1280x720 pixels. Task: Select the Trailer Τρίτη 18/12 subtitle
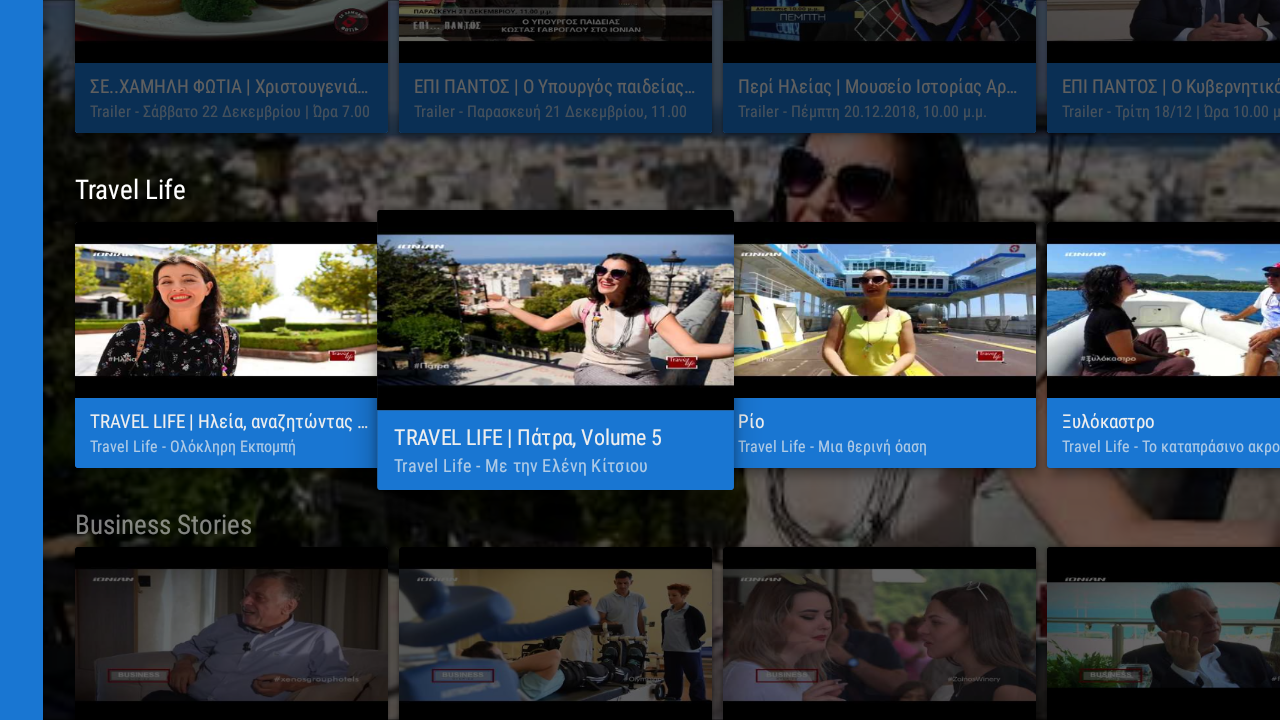tap(1171, 111)
